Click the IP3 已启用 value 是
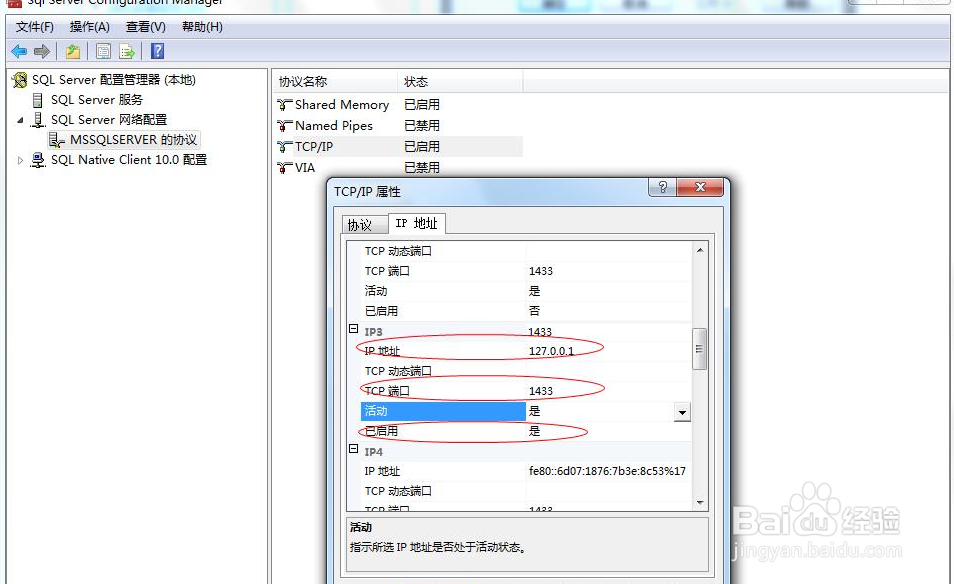Viewport: 954px width, 584px height. pos(535,431)
